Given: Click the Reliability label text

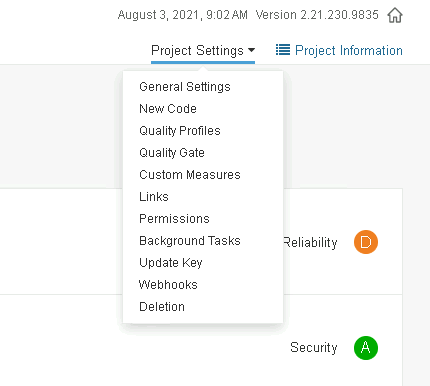Looking at the screenshot, I should (x=310, y=243).
